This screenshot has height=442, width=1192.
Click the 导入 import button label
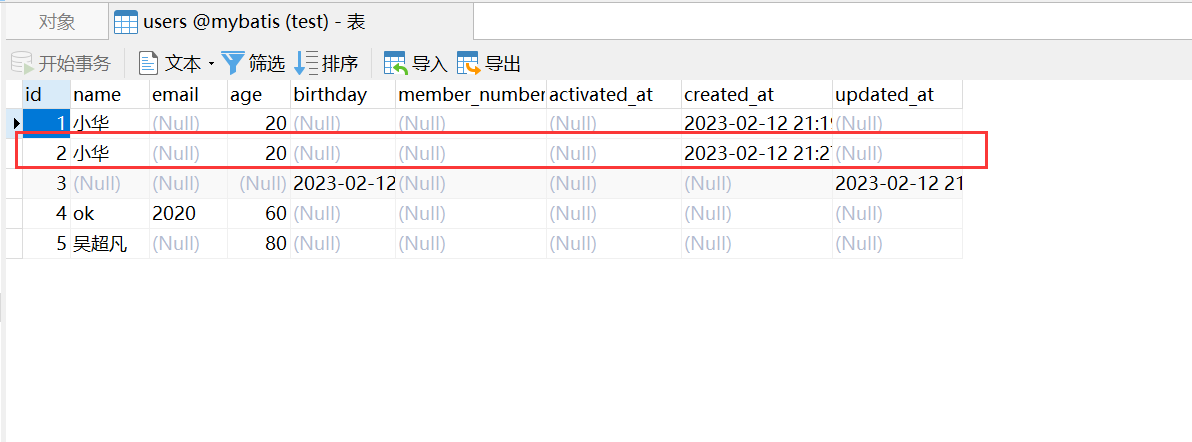coord(430,64)
